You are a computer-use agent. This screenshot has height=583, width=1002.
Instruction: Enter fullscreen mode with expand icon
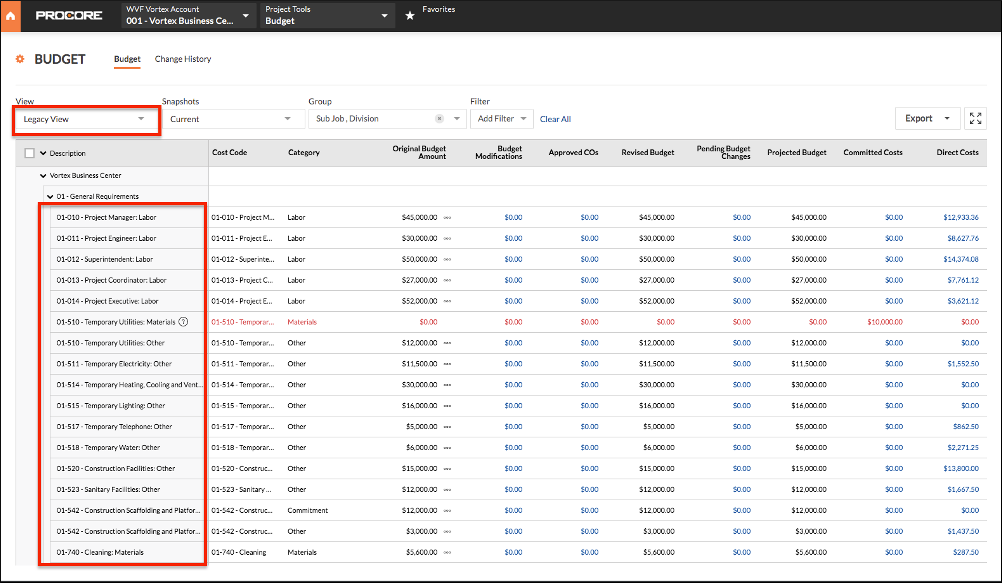[x=975, y=118]
